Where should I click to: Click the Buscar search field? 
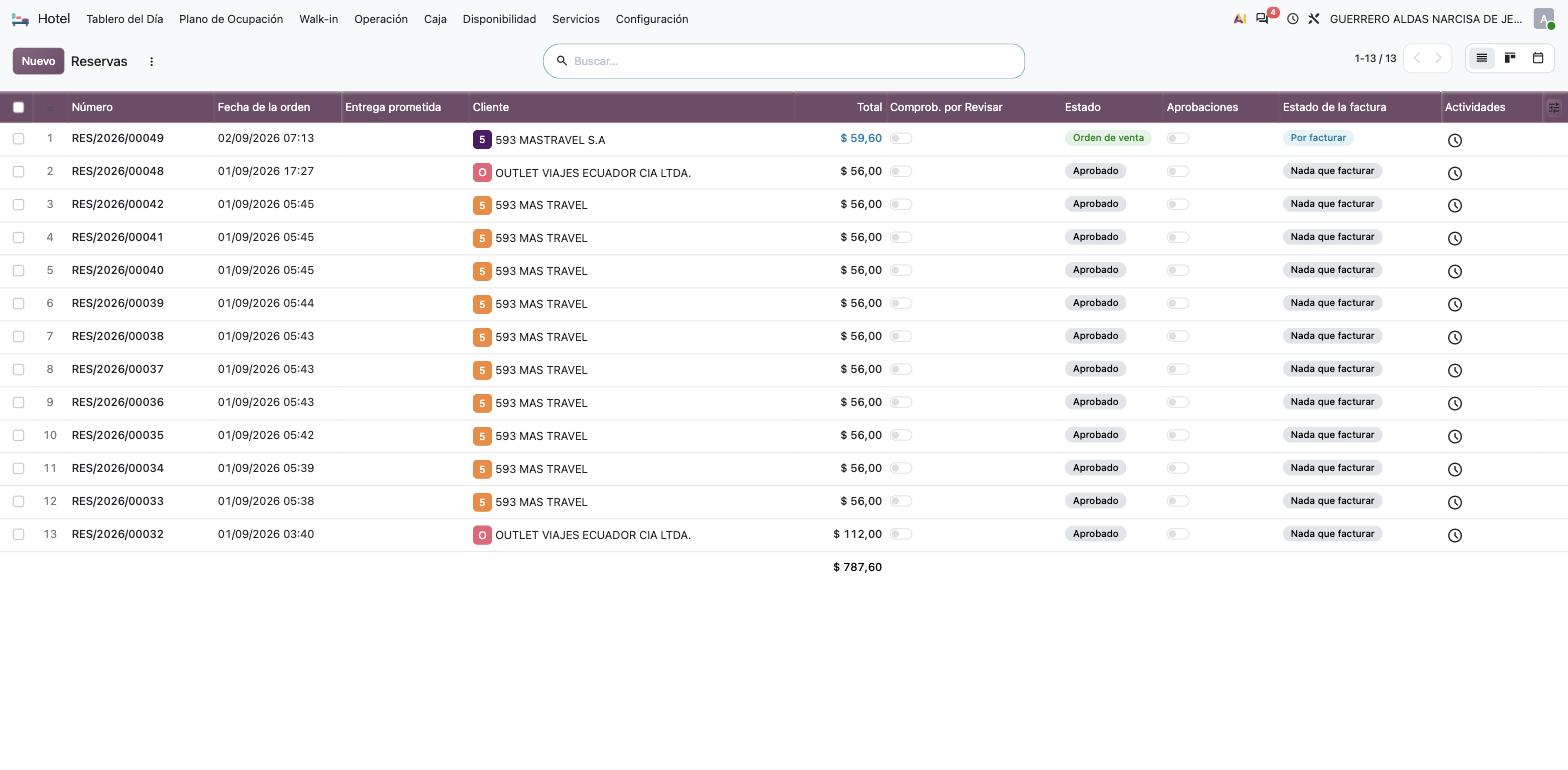784,61
